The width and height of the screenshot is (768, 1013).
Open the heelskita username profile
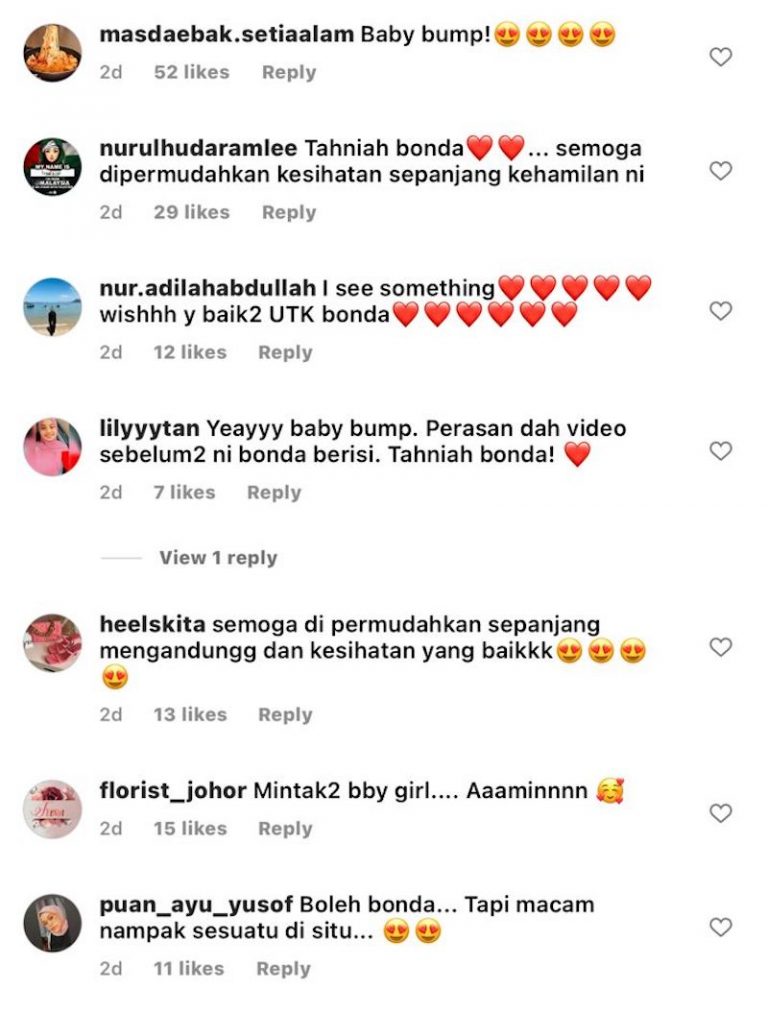(152, 624)
